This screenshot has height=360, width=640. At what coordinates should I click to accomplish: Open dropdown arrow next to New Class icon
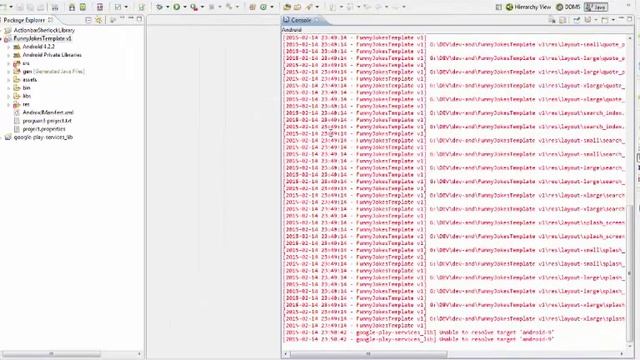(272, 7)
